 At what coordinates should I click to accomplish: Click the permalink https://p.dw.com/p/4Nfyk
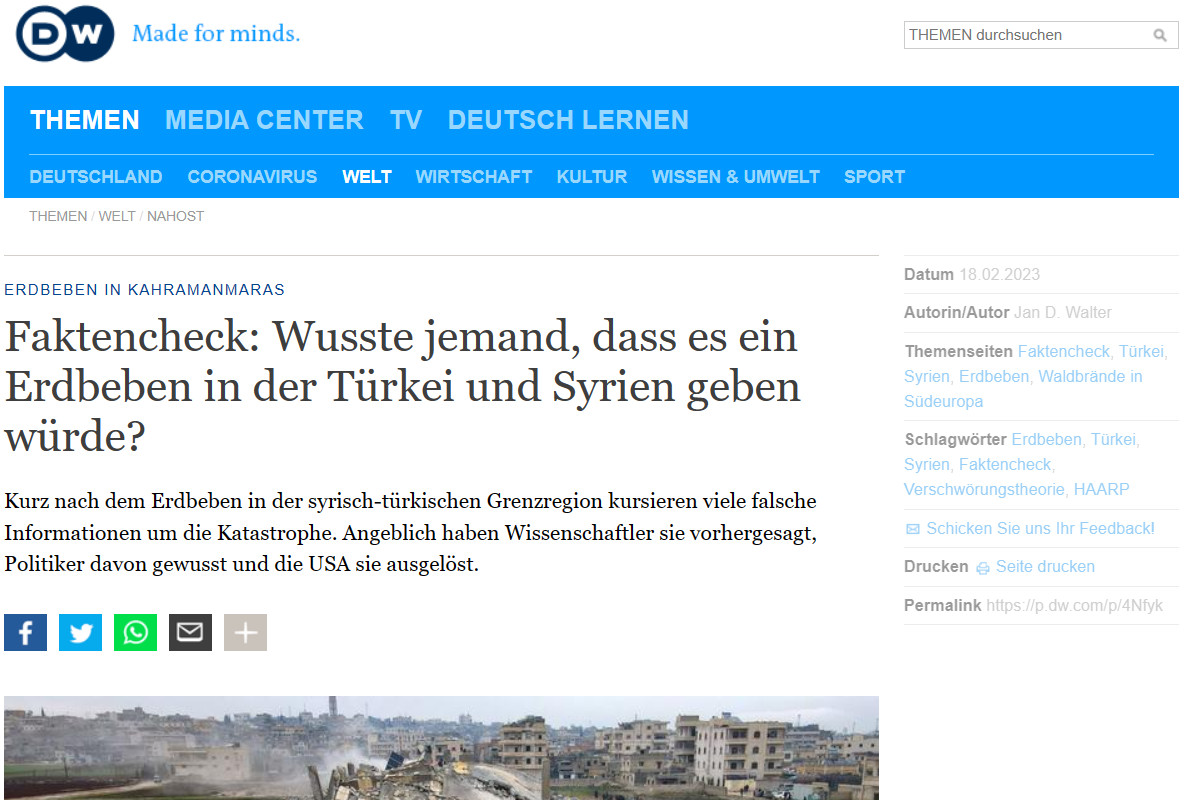click(x=1074, y=605)
